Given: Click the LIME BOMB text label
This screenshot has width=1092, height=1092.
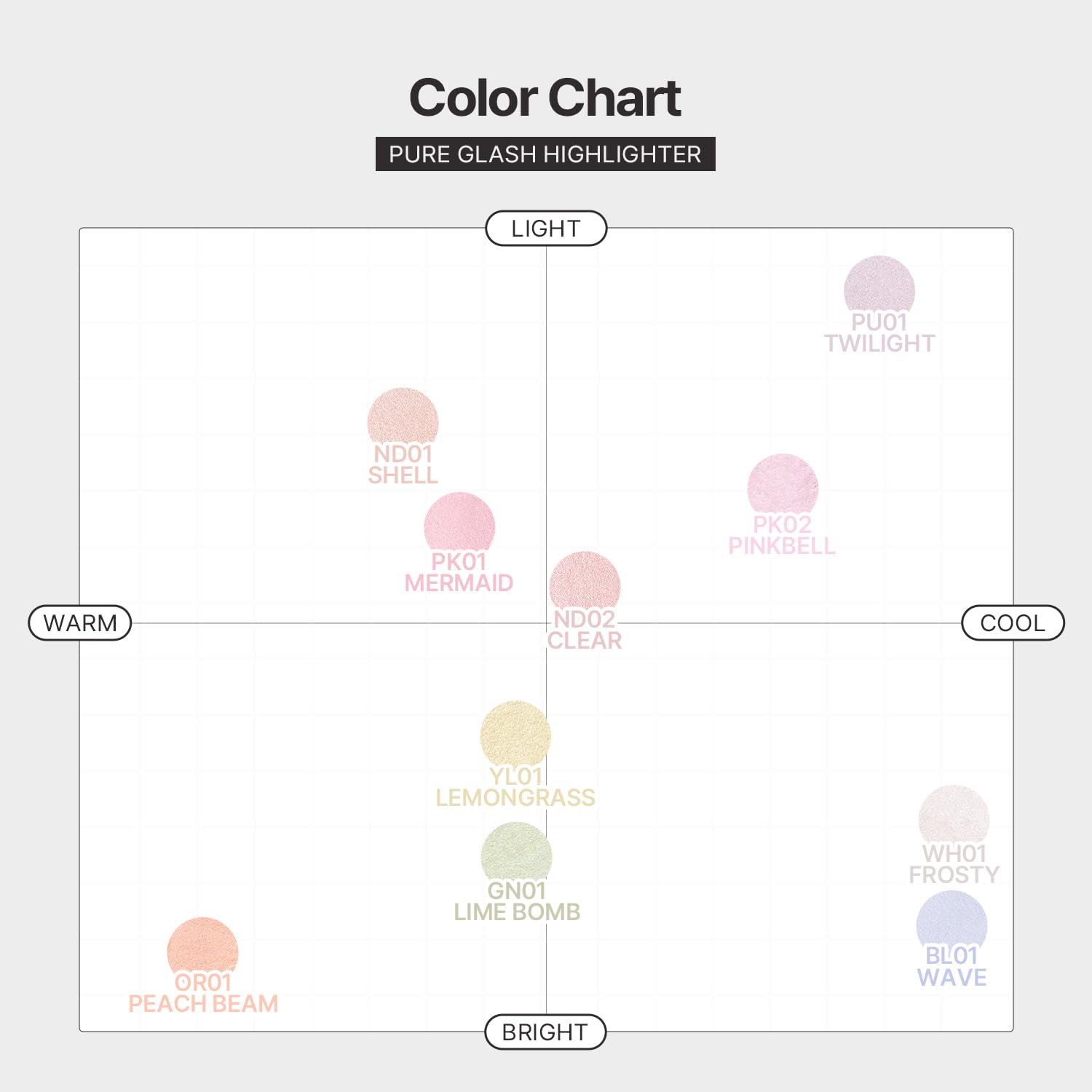Looking at the screenshot, I should point(517,912).
